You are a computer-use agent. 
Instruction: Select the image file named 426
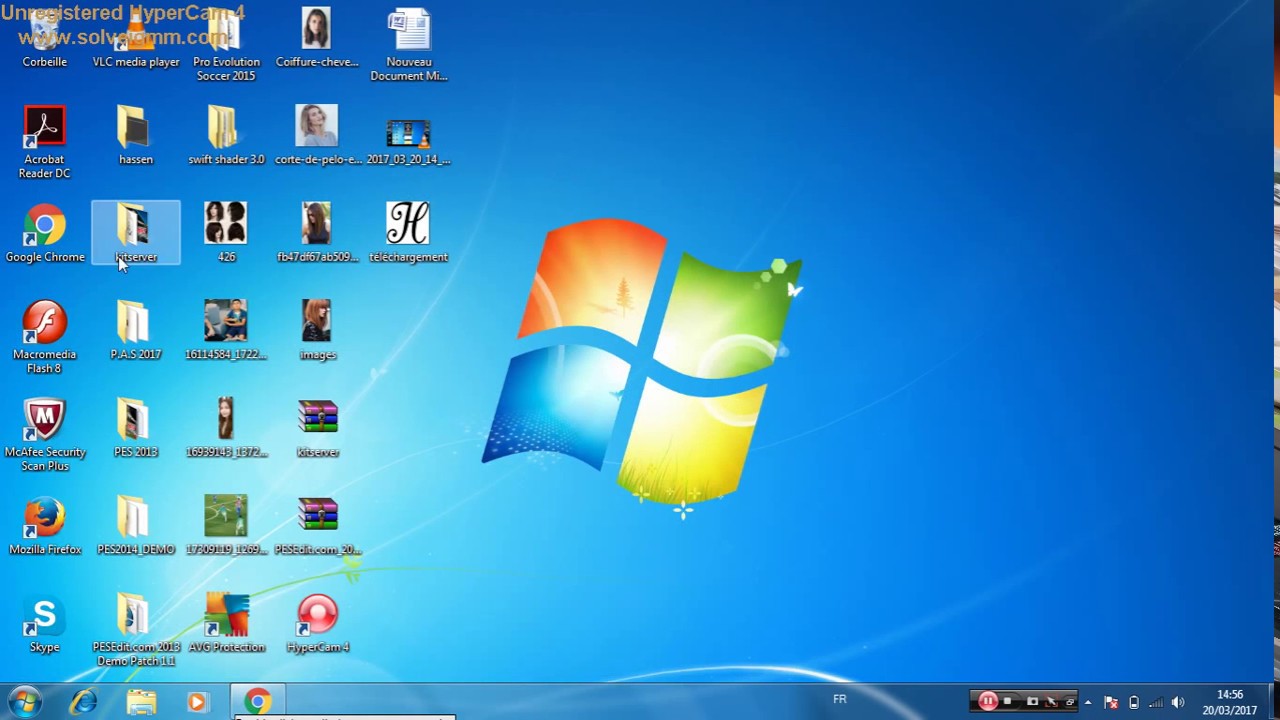click(226, 233)
